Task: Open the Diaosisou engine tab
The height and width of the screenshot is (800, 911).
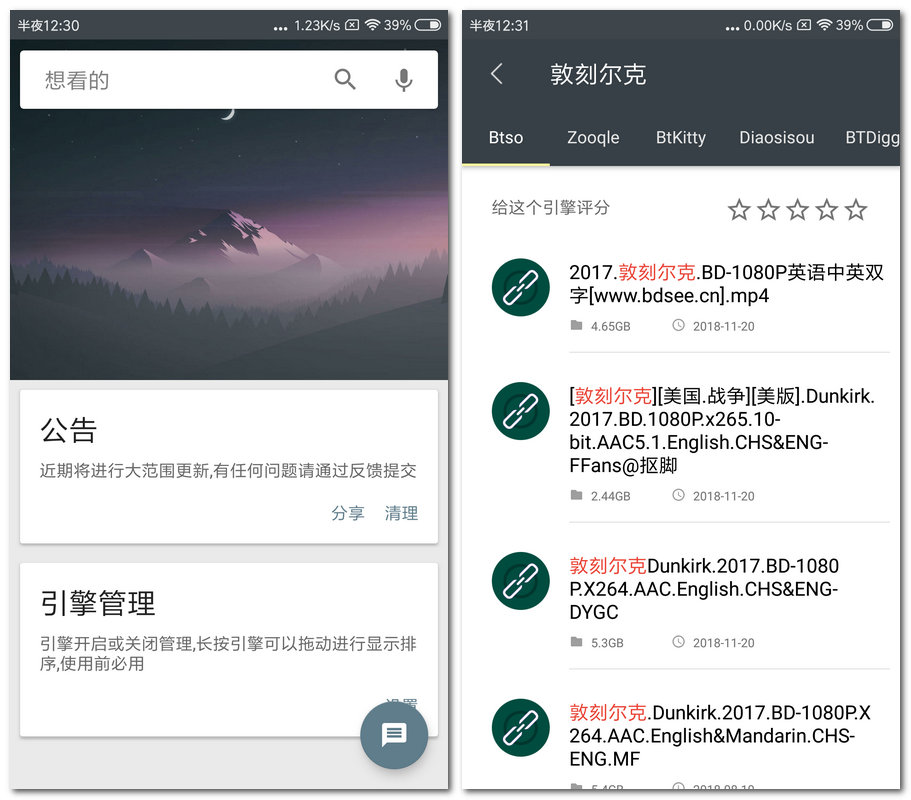Action: click(776, 138)
